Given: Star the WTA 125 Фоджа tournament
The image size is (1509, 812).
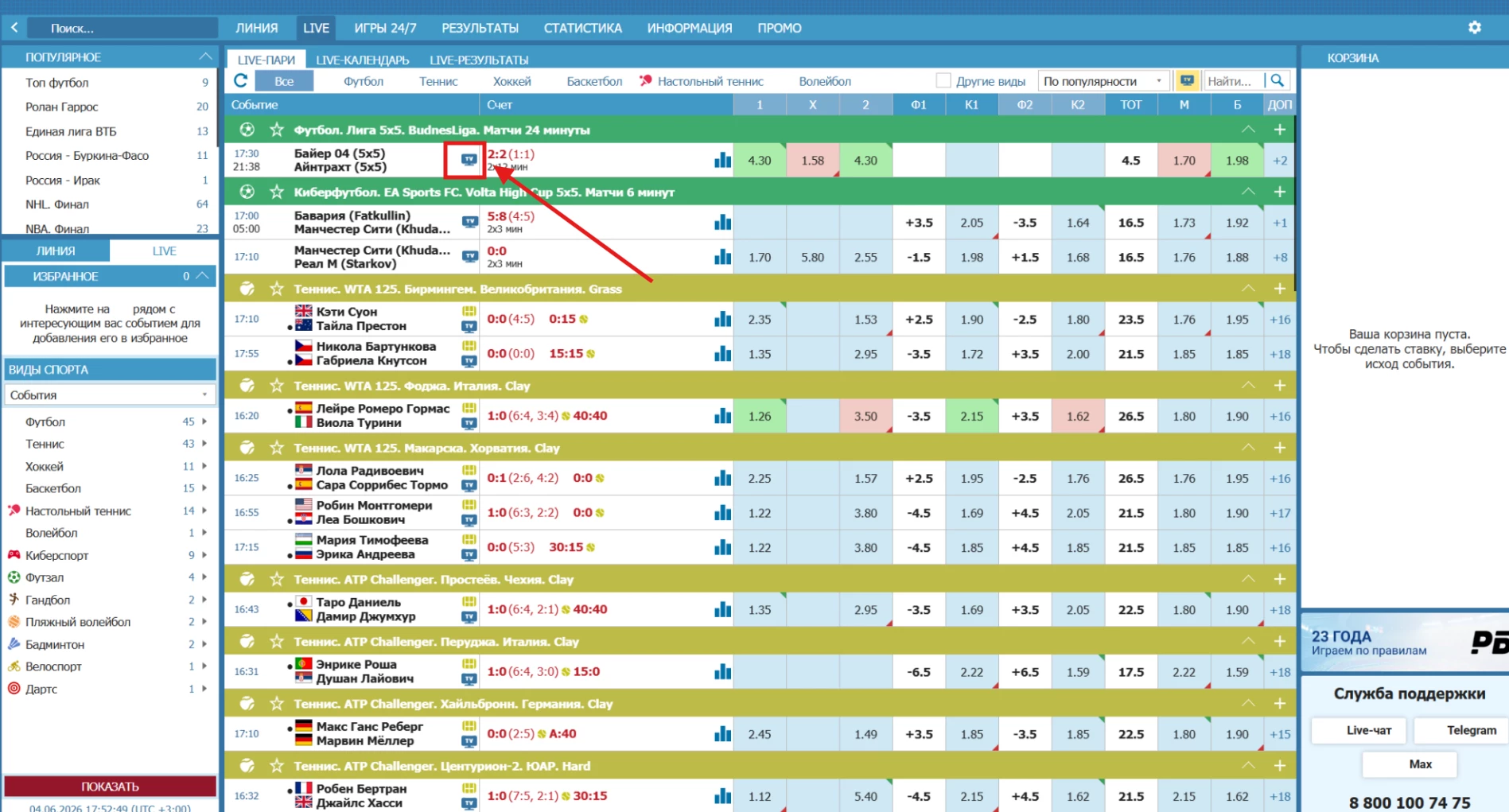Looking at the screenshot, I should pyautogui.click(x=276, y=386).
